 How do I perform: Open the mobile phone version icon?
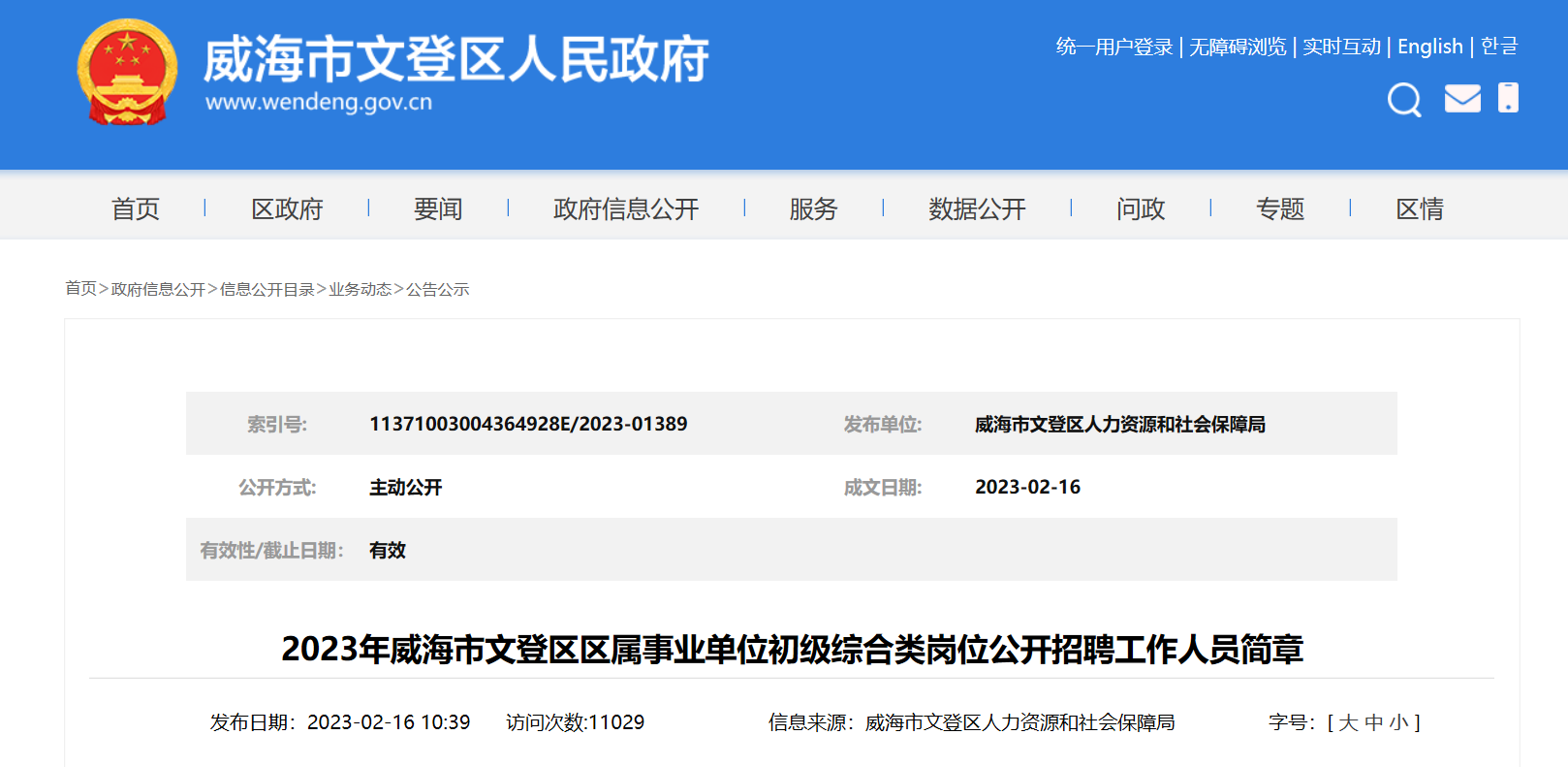[x=1508, y=98]
